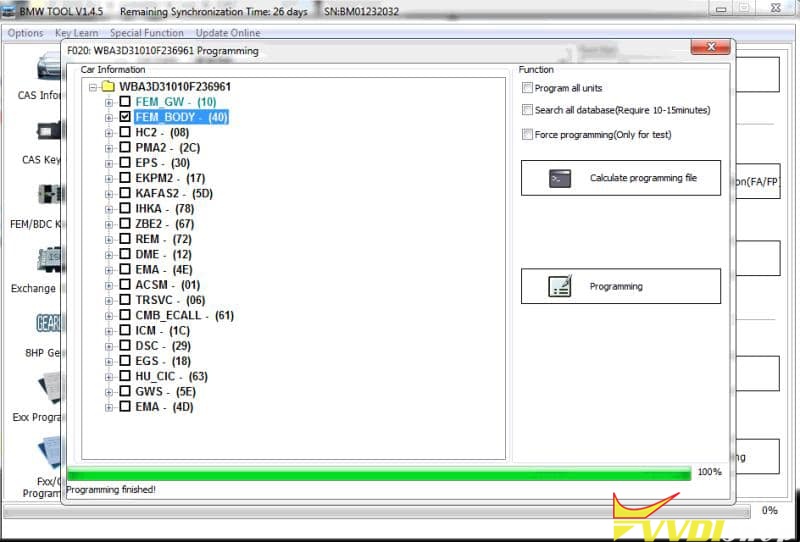Open the Special Function menu

[147, 33]
